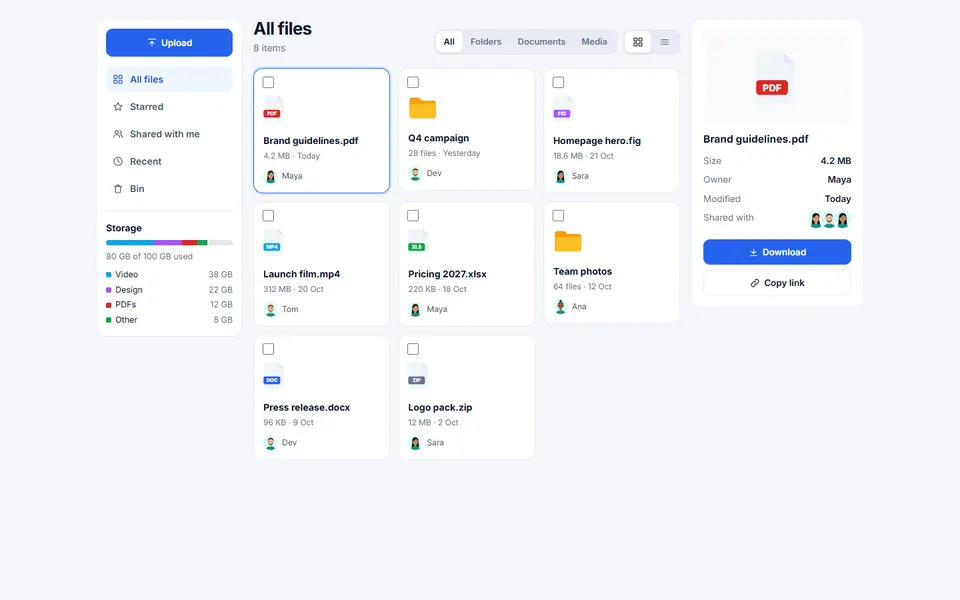Image resolution: width=960 pixels, height=600 pixels.
Task: Click the Shared with avatars in details
Action: 829,220
